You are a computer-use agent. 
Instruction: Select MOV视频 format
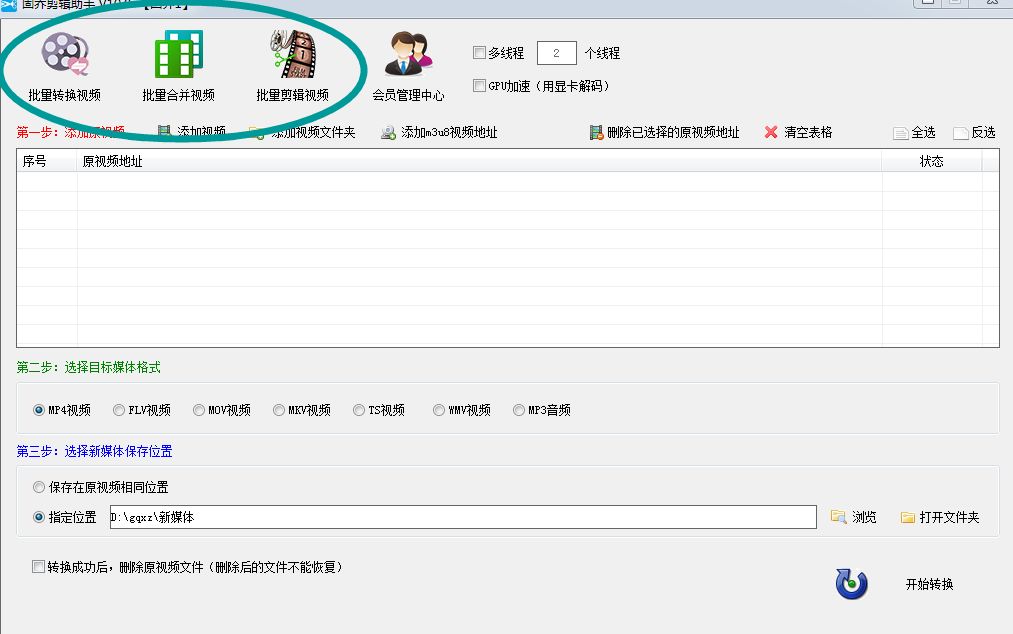[199, 410]
